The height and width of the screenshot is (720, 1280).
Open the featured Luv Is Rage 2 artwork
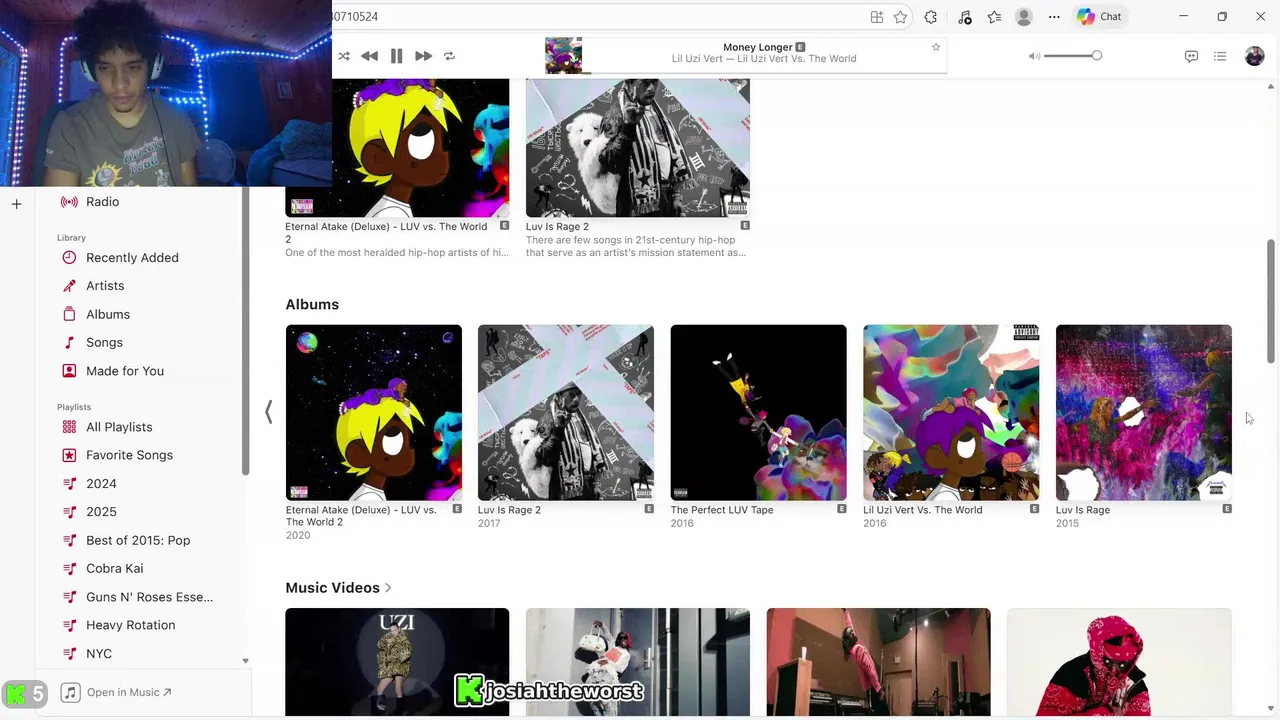pyautogui.click(x=638, y=147)
